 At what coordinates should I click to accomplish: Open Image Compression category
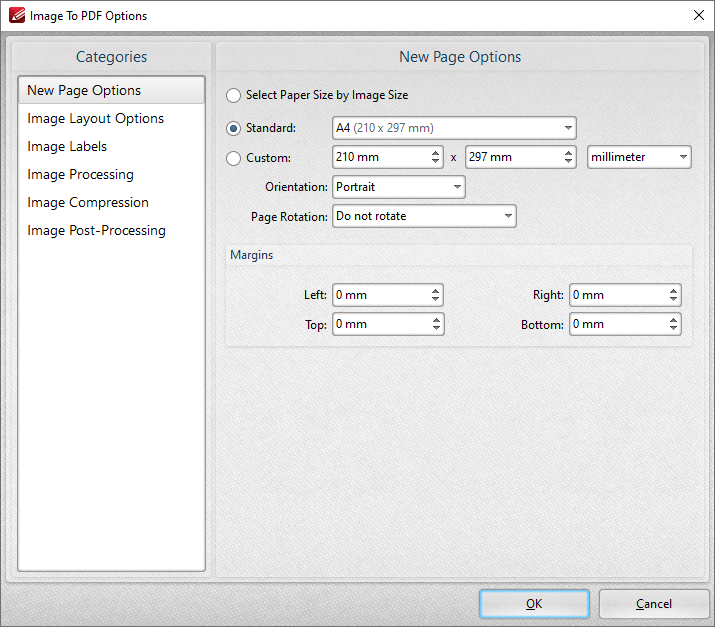coord(111,202)
